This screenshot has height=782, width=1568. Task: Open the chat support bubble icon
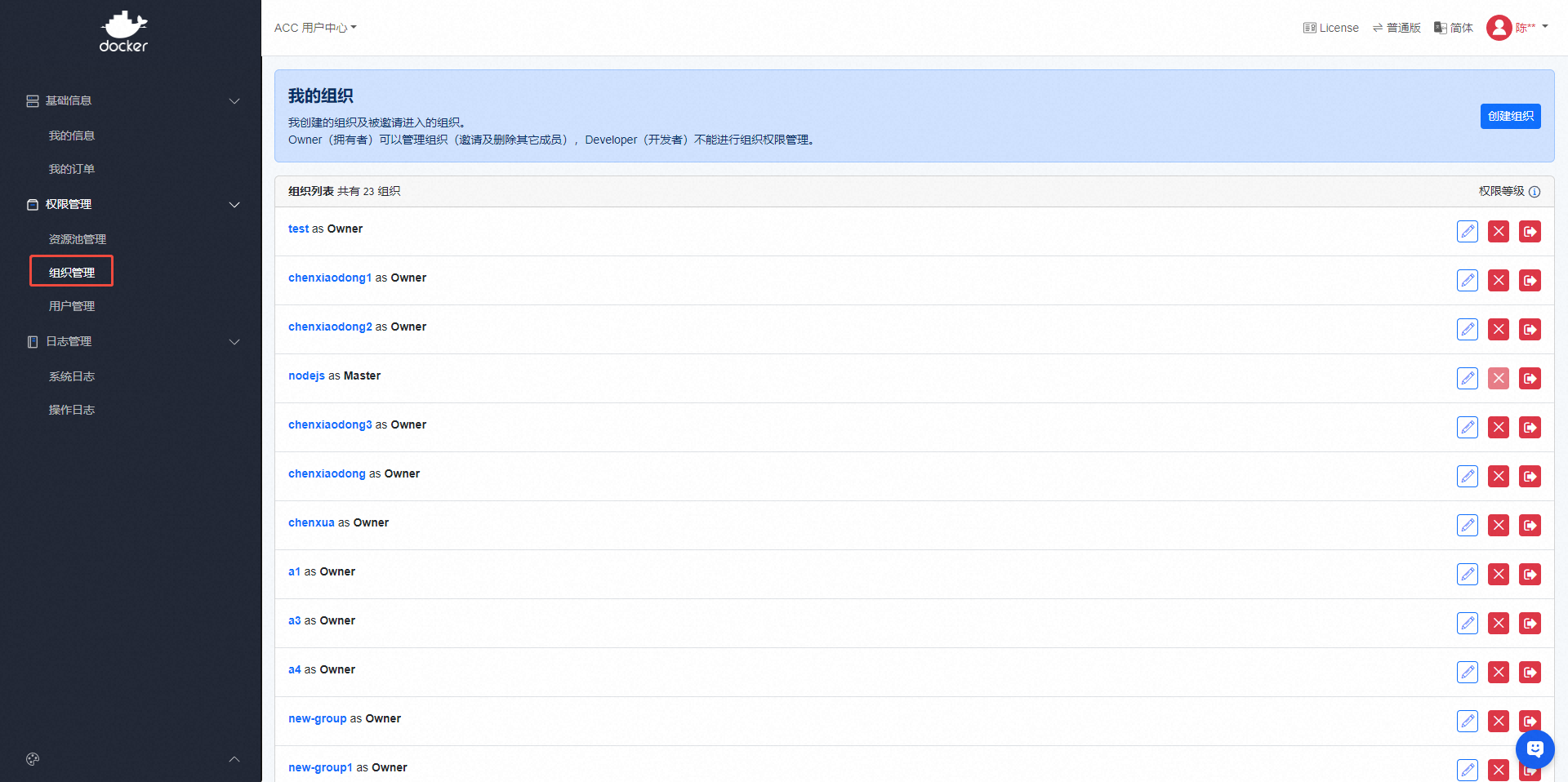(x=1535, y=749)
